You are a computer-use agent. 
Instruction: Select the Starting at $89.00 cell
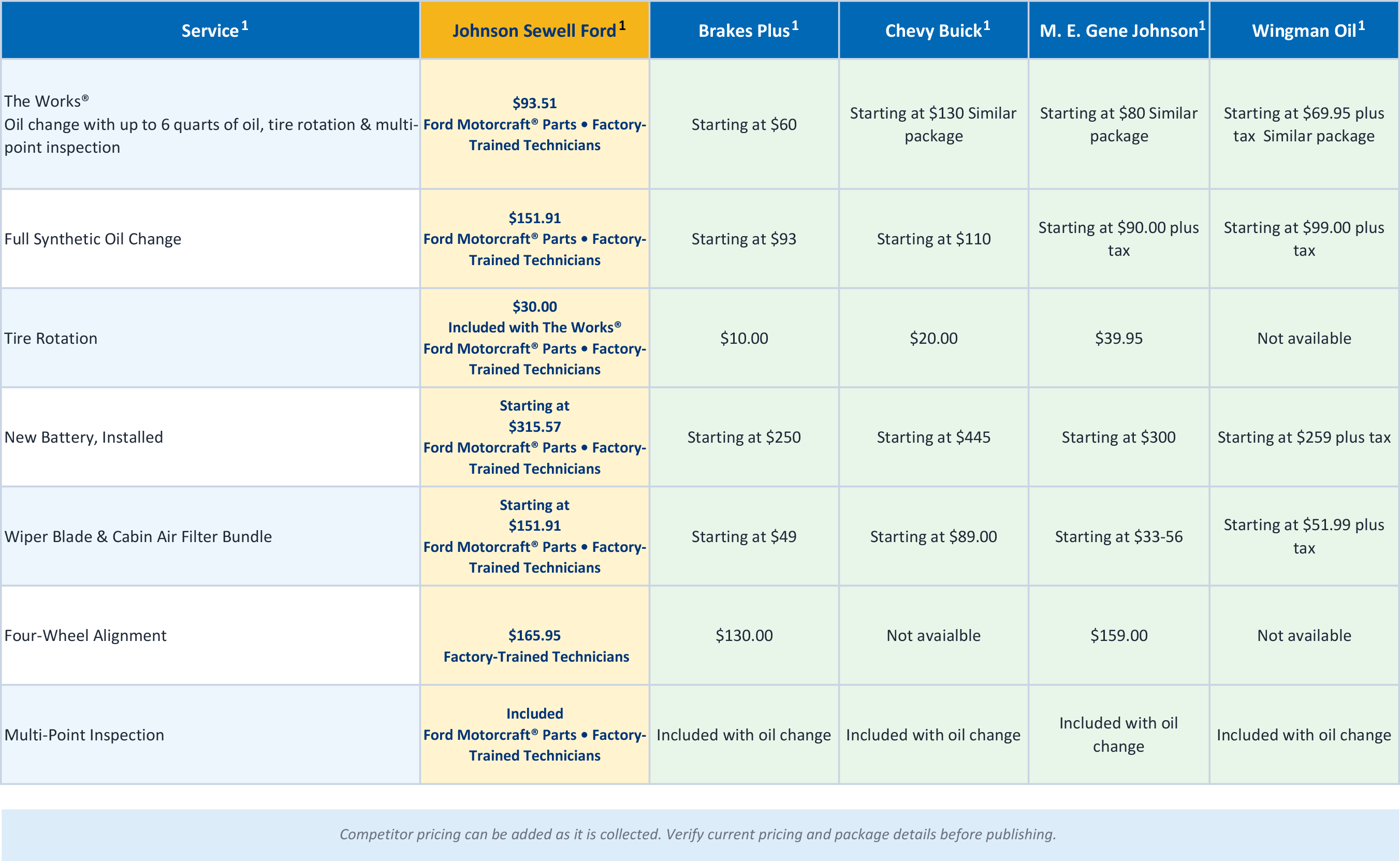(934, 536)
